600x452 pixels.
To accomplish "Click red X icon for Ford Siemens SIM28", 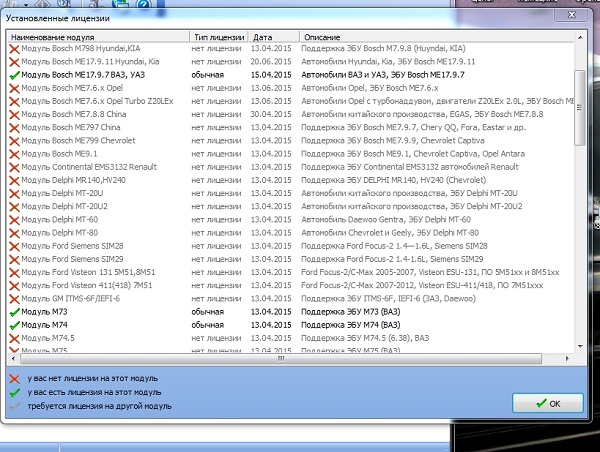I will [x=14, y=245].
